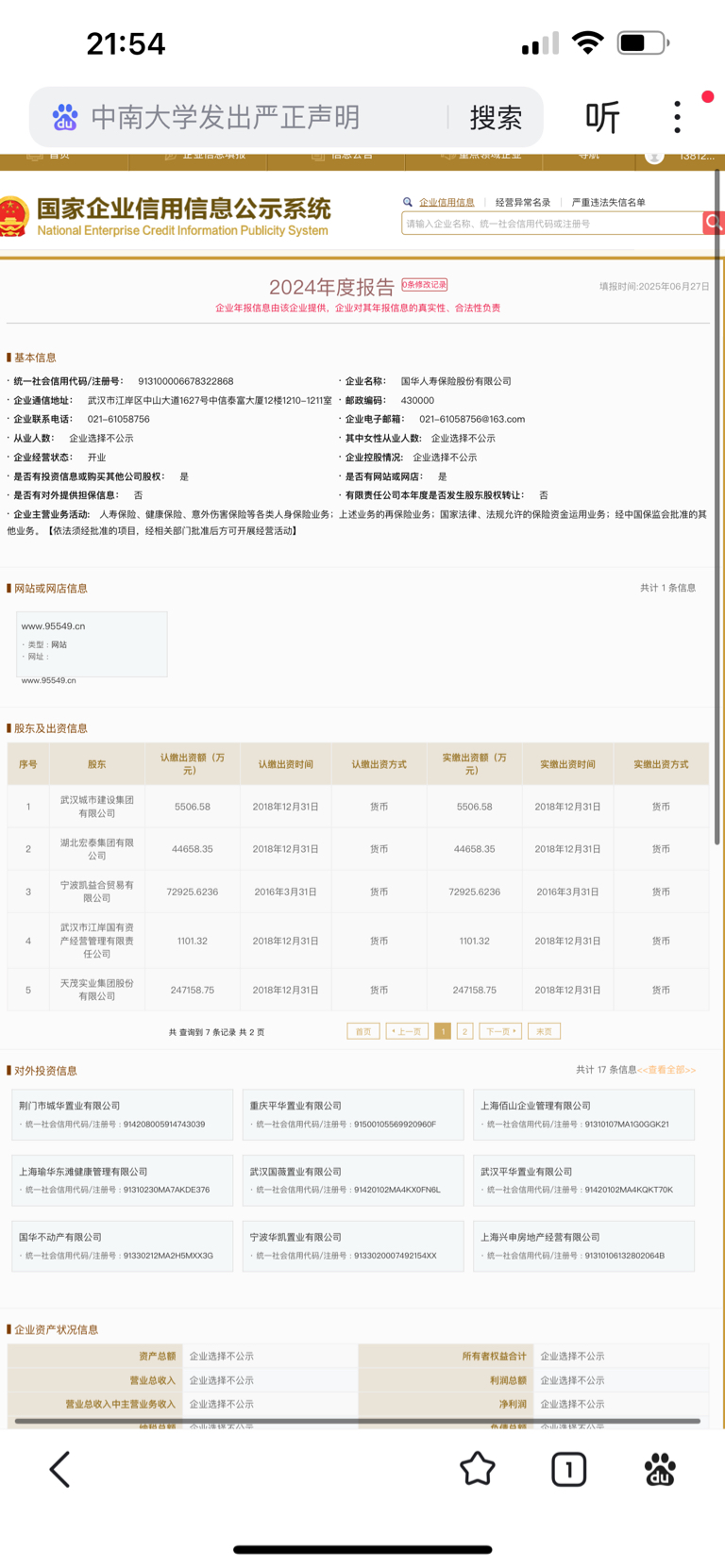Screen dimensions: 725x1568
Task: Tap the credit code 913100006678322868
Action: click(x=186, y=381)
